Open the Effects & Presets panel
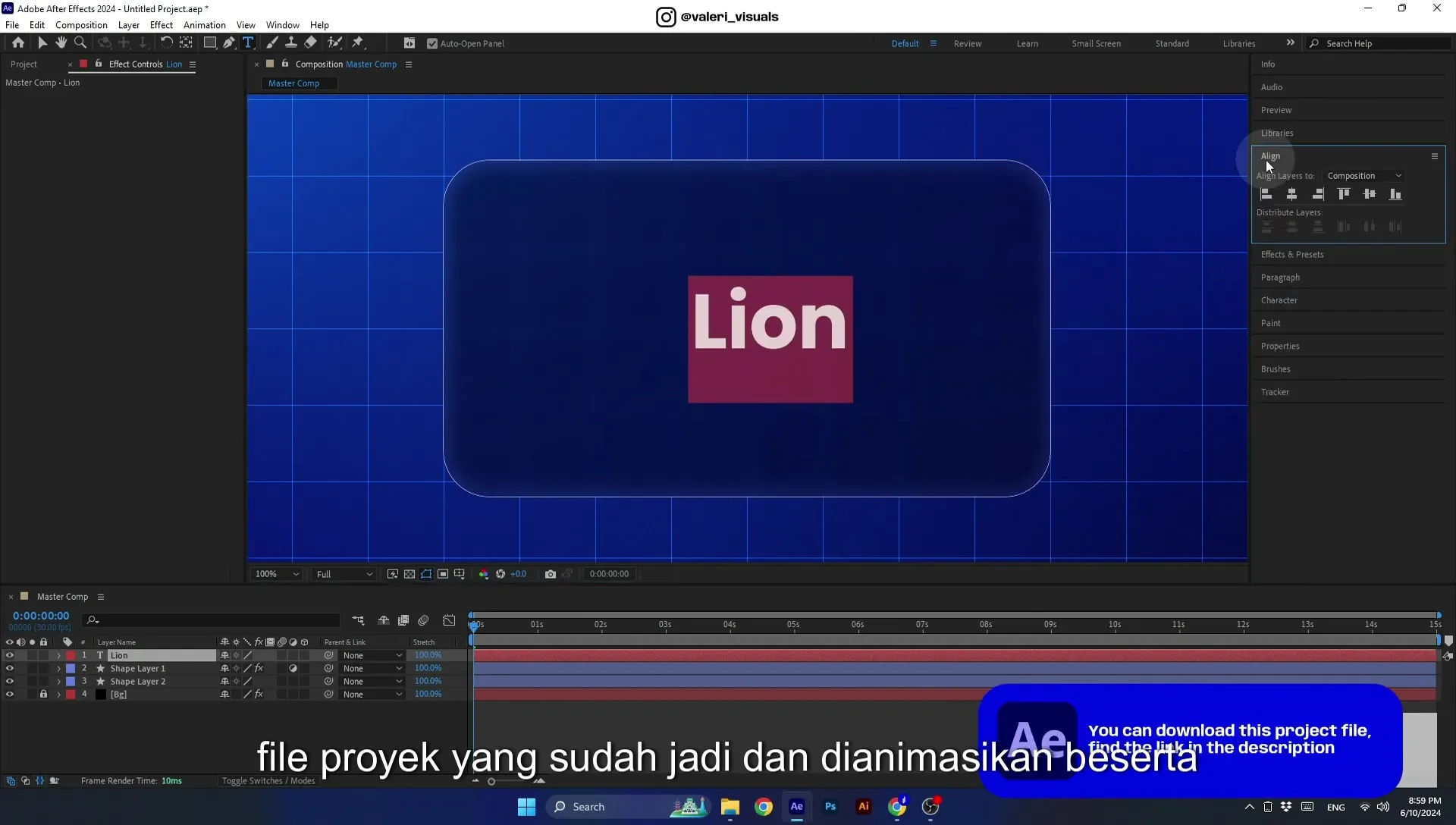Viewport: 1456px width, 825px height. point(1292,255)
